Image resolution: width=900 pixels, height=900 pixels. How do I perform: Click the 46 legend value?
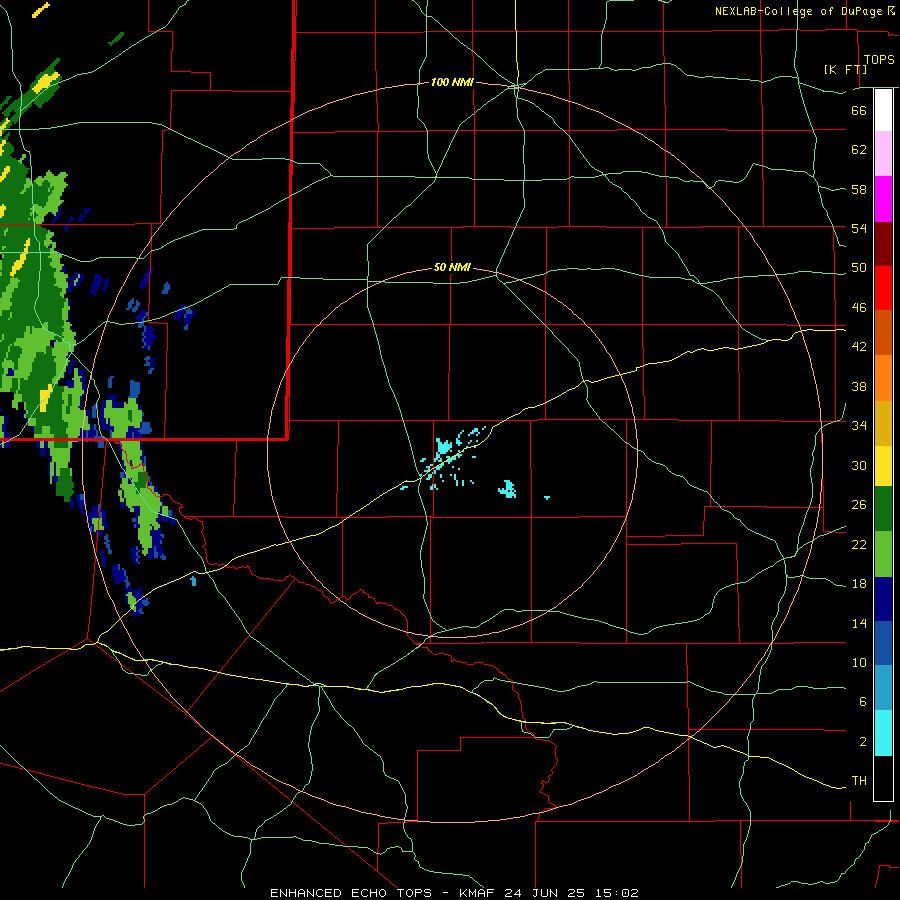(859, 308)
